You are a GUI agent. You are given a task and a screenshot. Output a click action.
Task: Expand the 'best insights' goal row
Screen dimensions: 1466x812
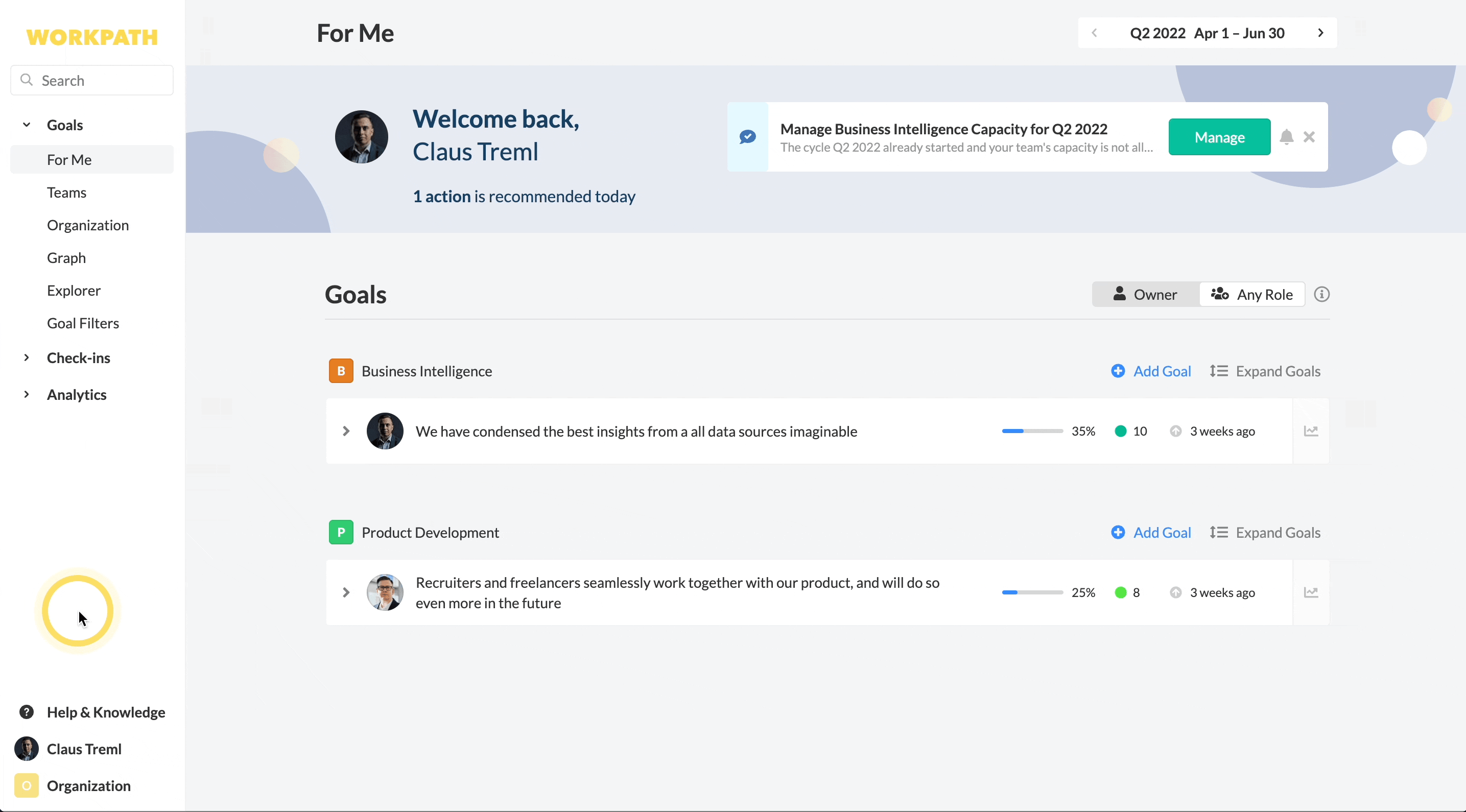click(x=346, y=431)
